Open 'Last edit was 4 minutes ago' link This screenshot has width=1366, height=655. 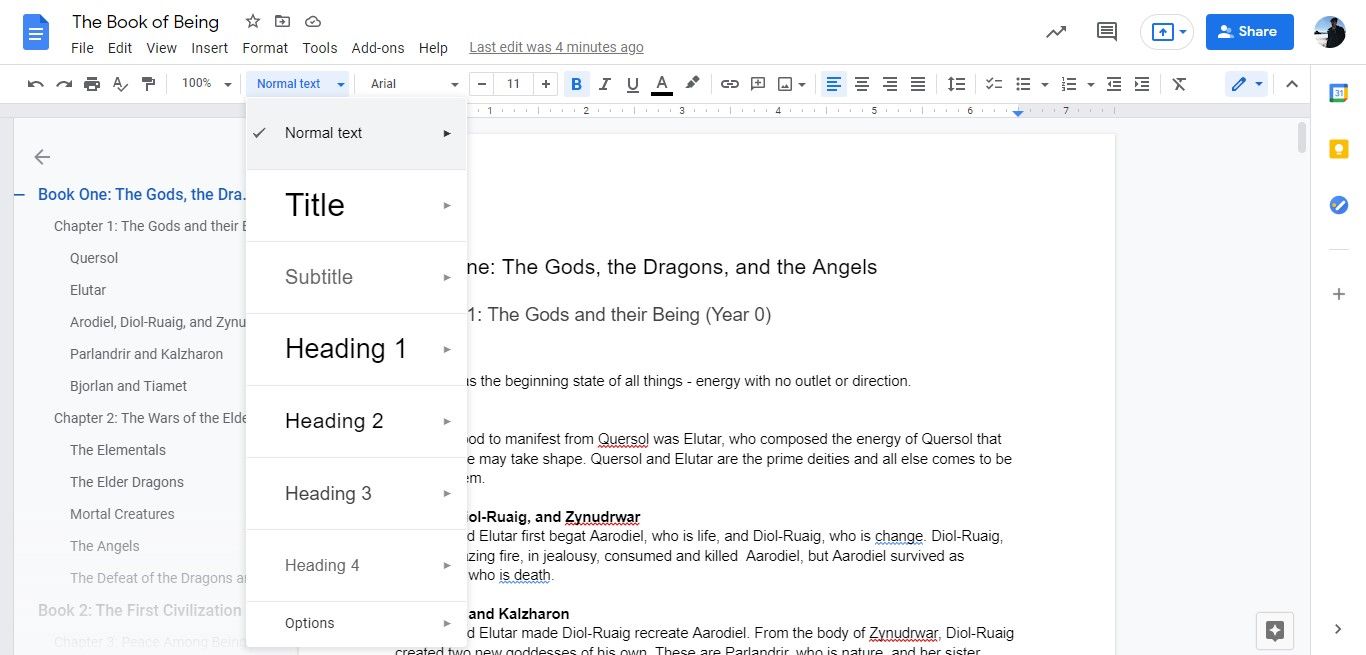click(556, 47)
